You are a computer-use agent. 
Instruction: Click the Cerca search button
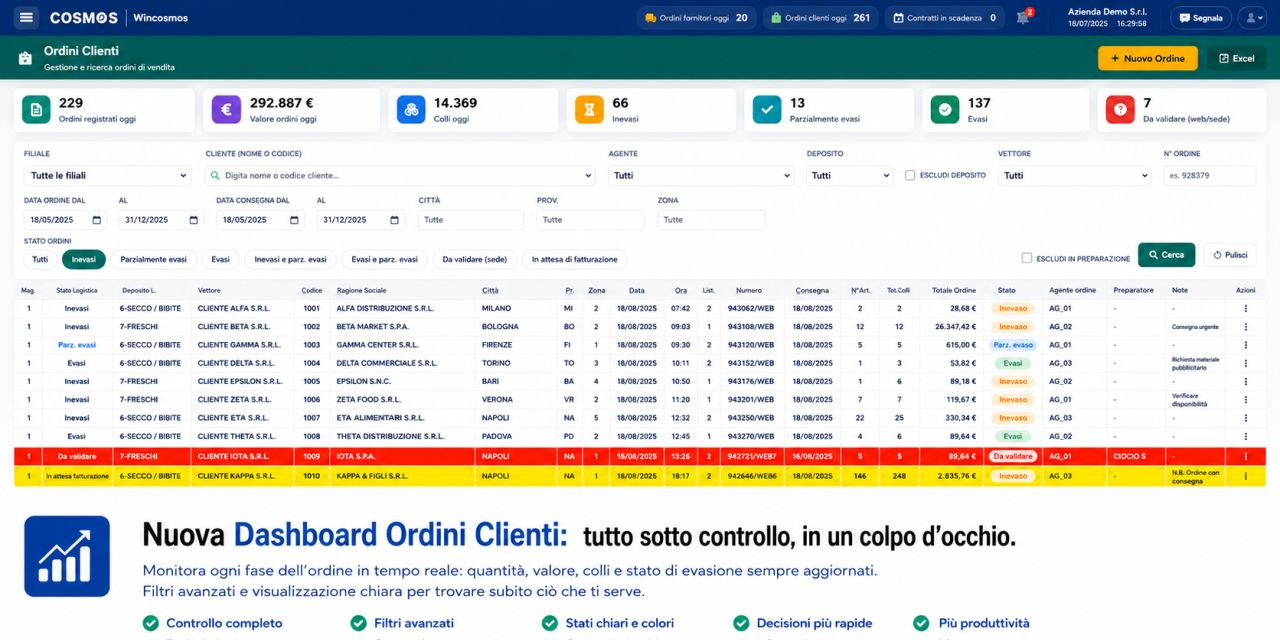pos(1166,255)
